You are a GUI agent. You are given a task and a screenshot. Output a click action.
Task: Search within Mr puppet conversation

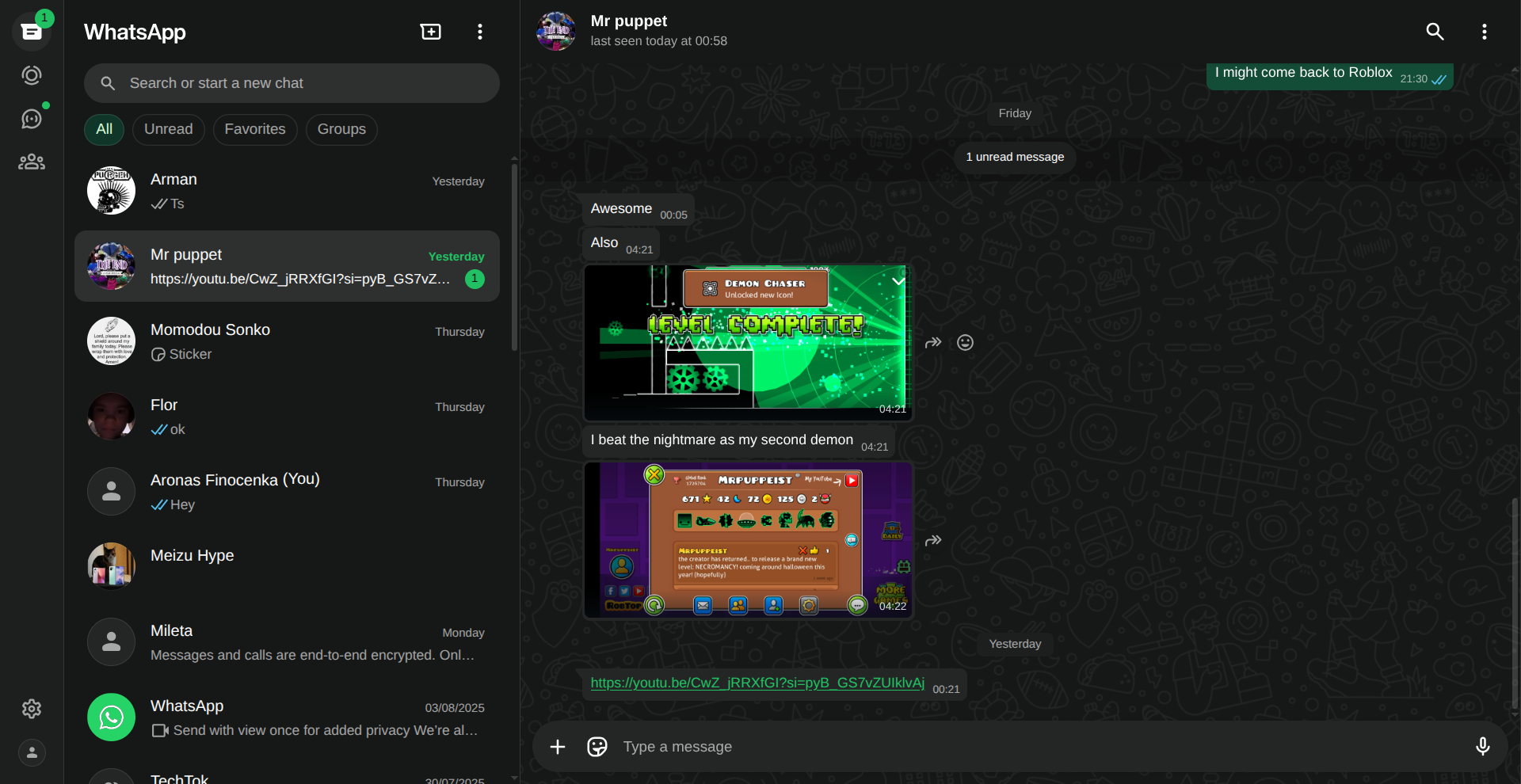(1435, 32)
